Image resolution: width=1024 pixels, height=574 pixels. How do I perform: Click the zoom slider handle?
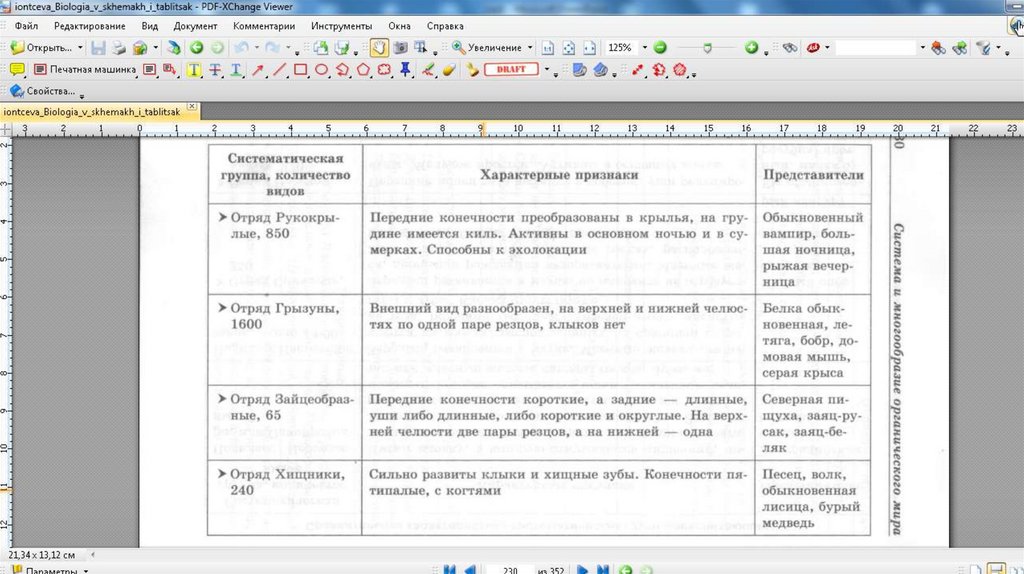(708, 47)
